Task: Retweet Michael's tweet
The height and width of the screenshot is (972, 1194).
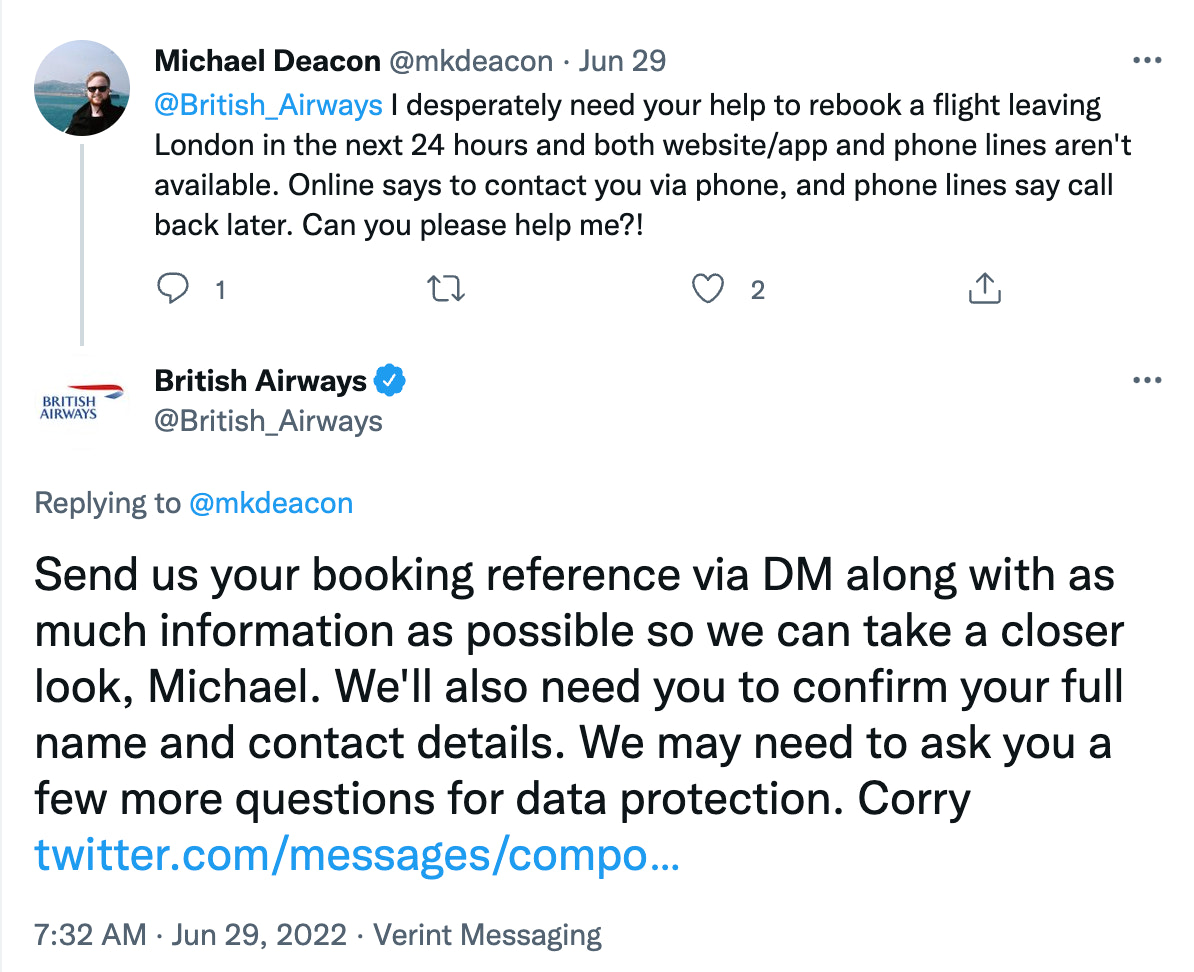Action: pyautogui.click(x=446, y=289)
